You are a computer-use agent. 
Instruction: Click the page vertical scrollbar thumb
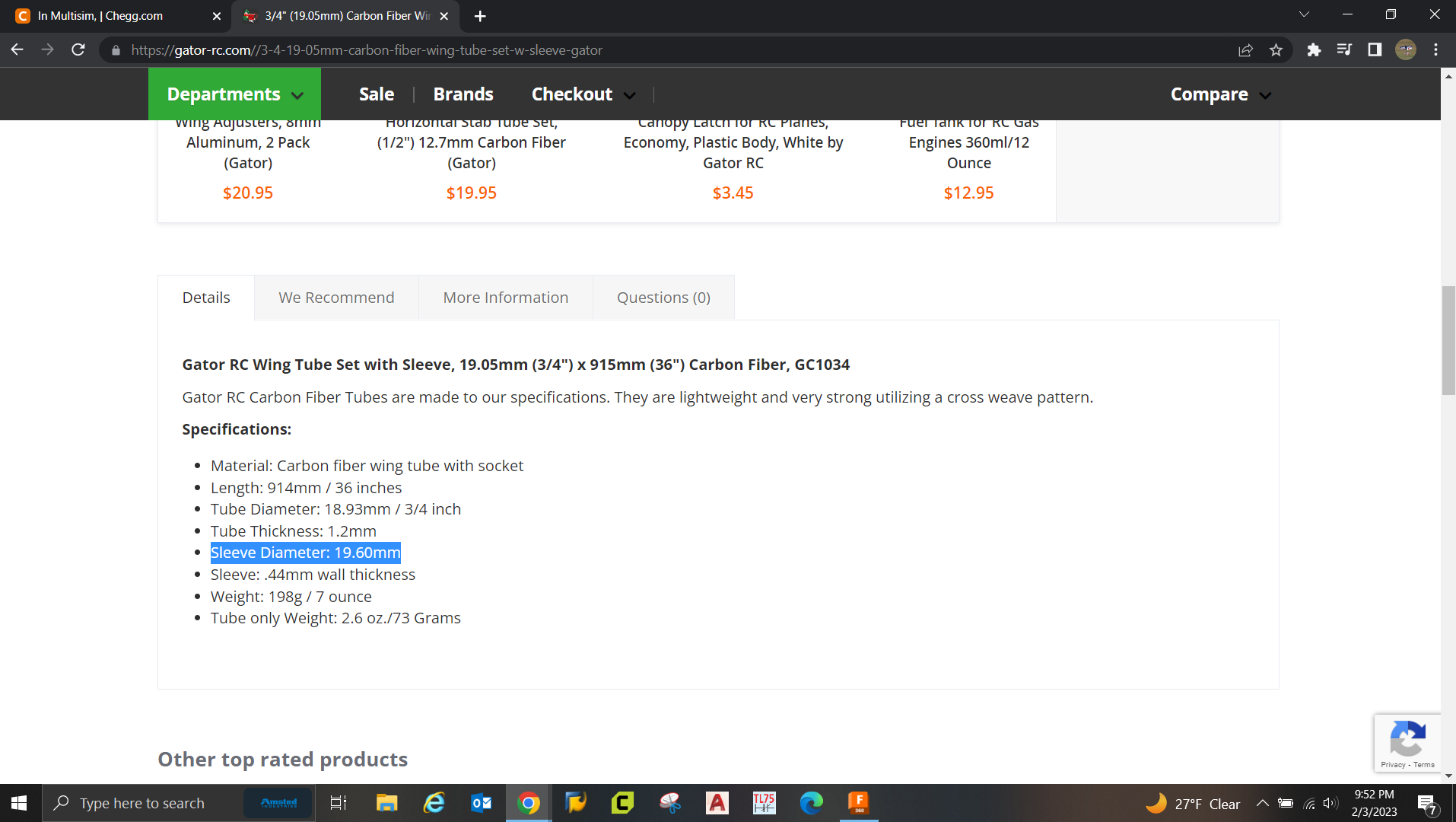click(x=1448, y=340)
